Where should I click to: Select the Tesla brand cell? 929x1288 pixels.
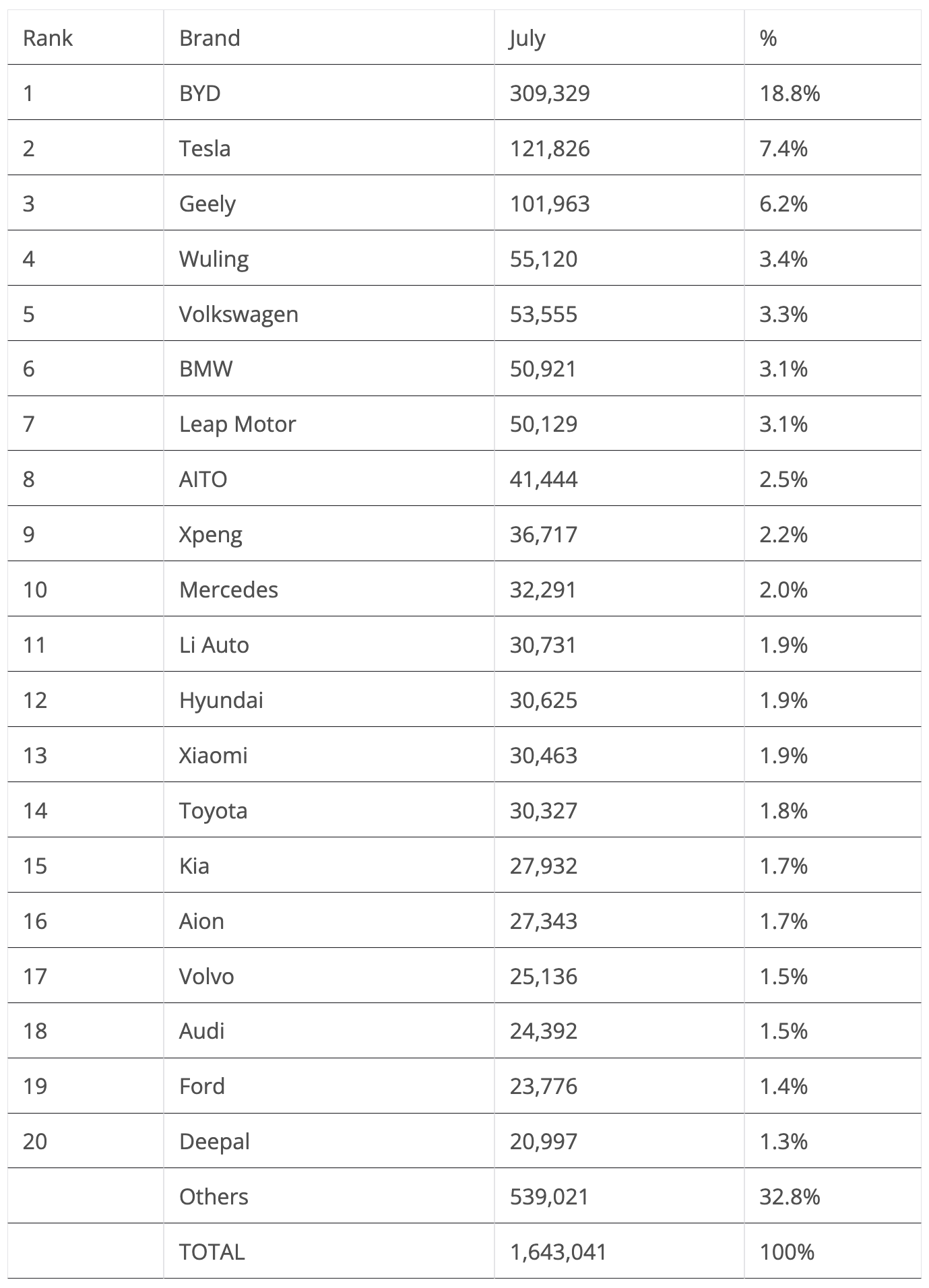coord(205,148)
